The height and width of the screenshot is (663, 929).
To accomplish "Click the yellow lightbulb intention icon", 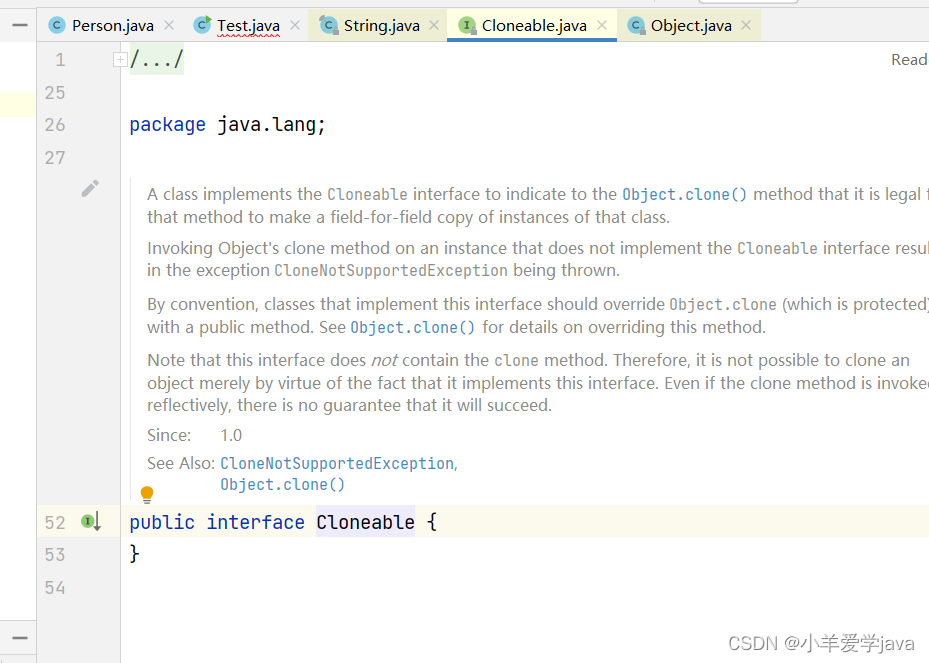I will [147, 494].
